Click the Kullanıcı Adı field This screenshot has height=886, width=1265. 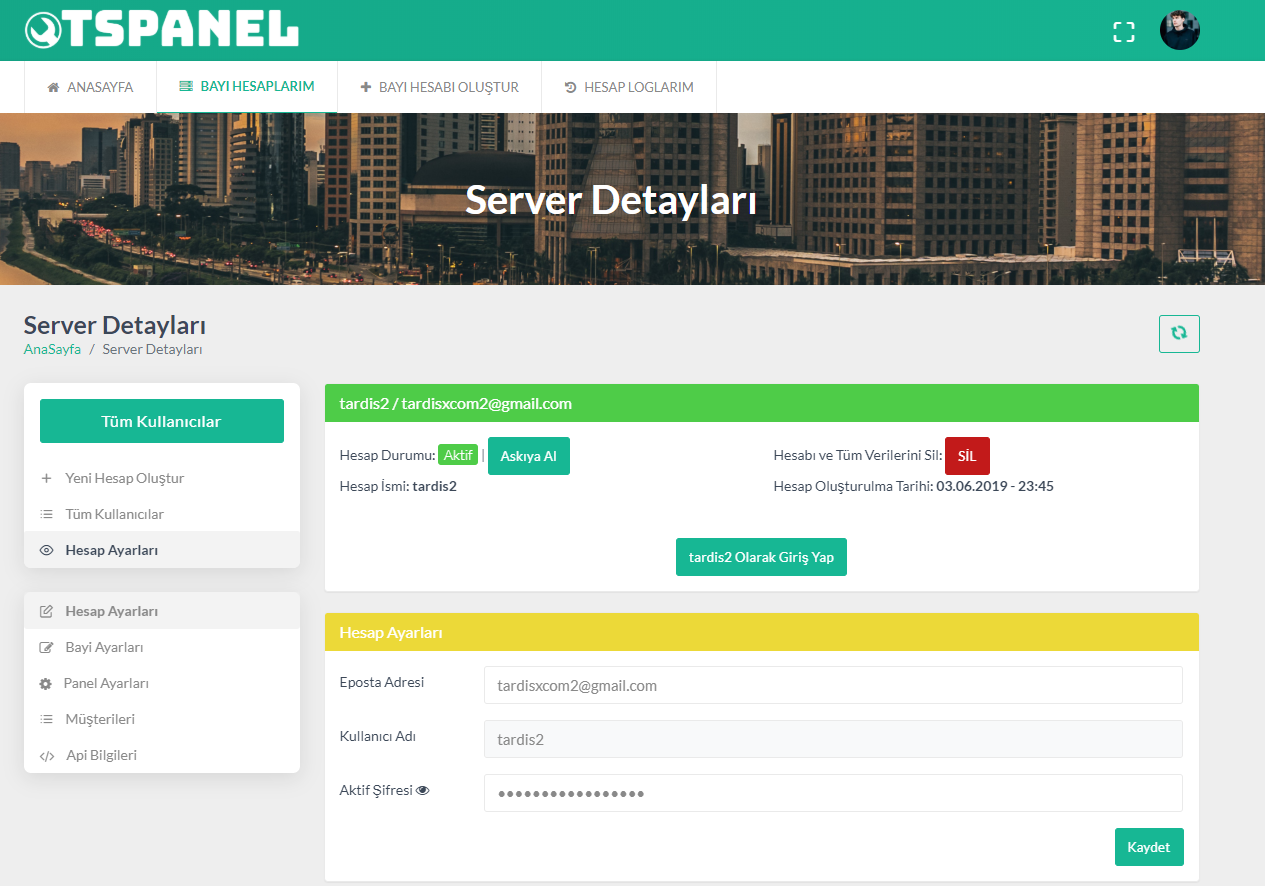(833, 739)
